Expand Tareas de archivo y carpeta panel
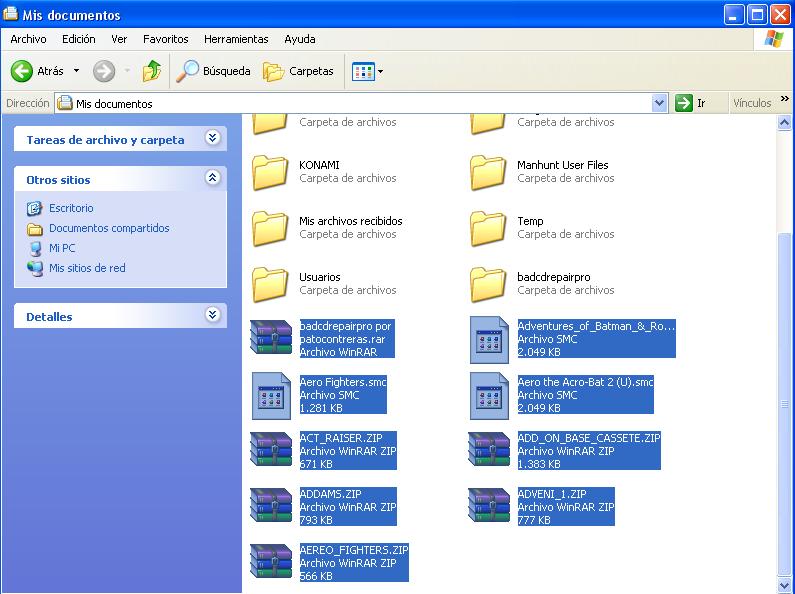The width and height of the screenshot is (795, 594). [212, 137]
